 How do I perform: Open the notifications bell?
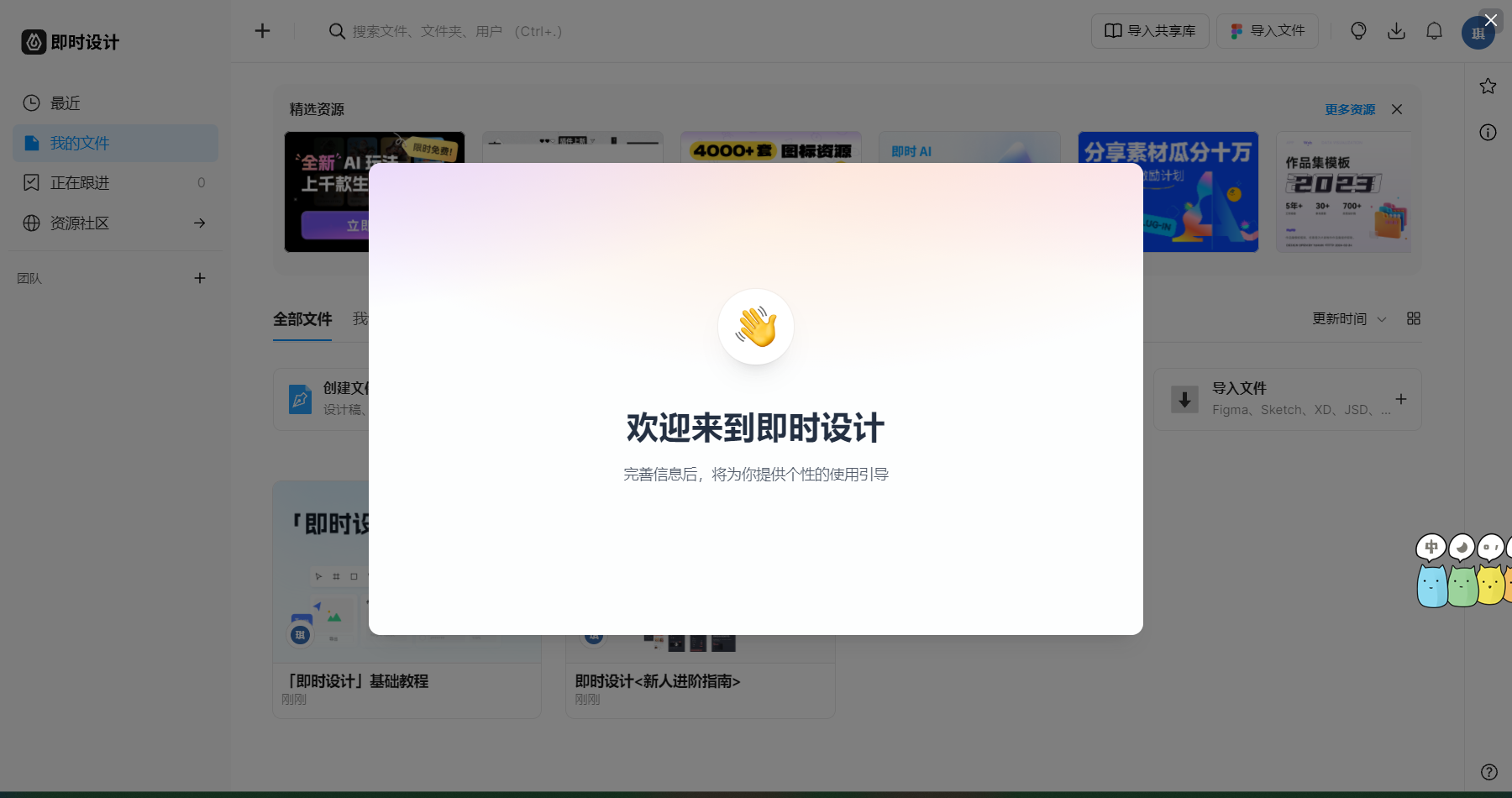tap(1434, 31)
